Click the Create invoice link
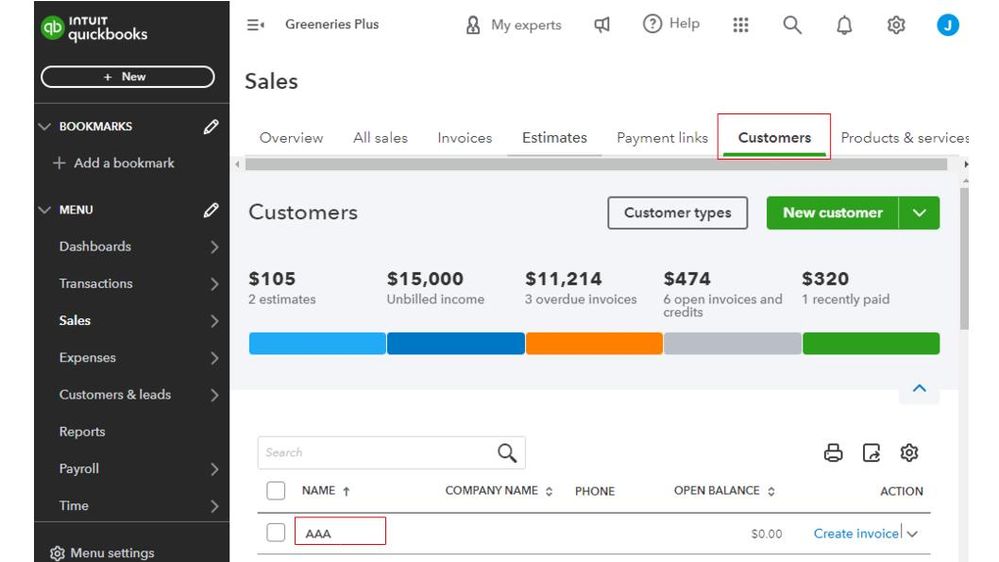This screenshot has width=999, height=562. pyautogui.click(x=856, y=534)
